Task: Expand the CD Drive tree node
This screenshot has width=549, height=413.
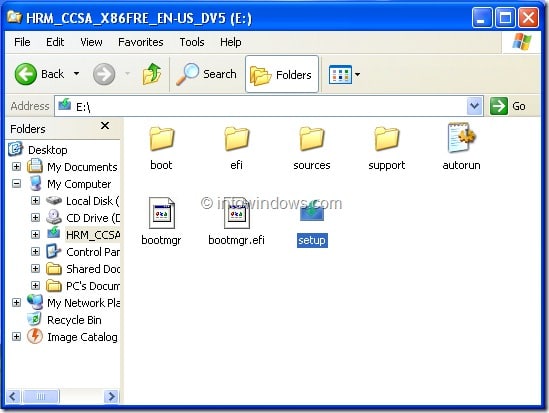Action: [35, 217]
